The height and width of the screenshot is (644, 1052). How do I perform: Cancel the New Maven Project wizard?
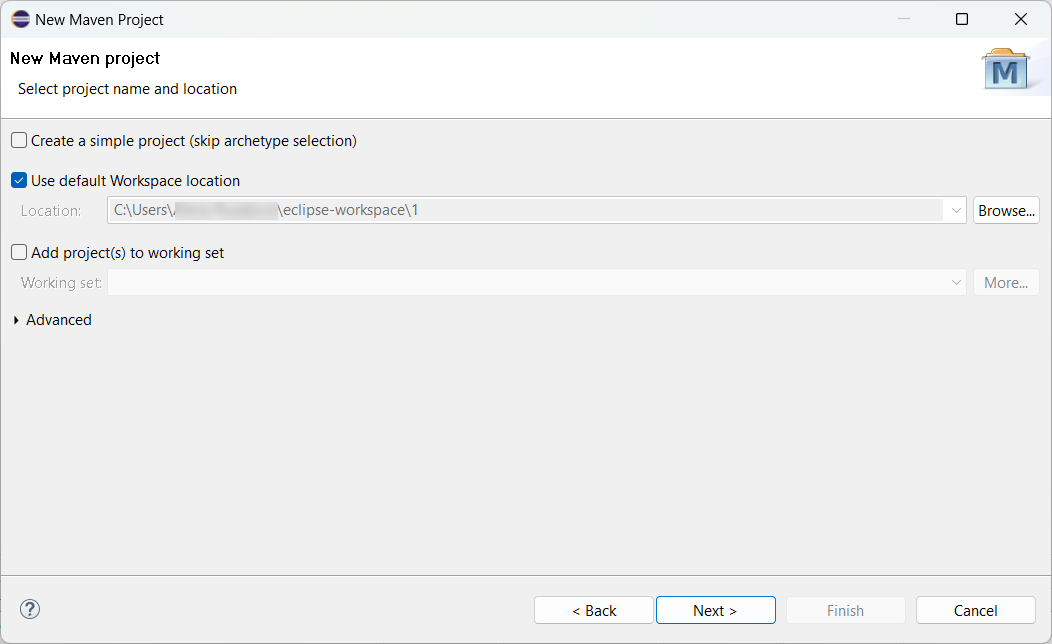(x=976, y=610)
